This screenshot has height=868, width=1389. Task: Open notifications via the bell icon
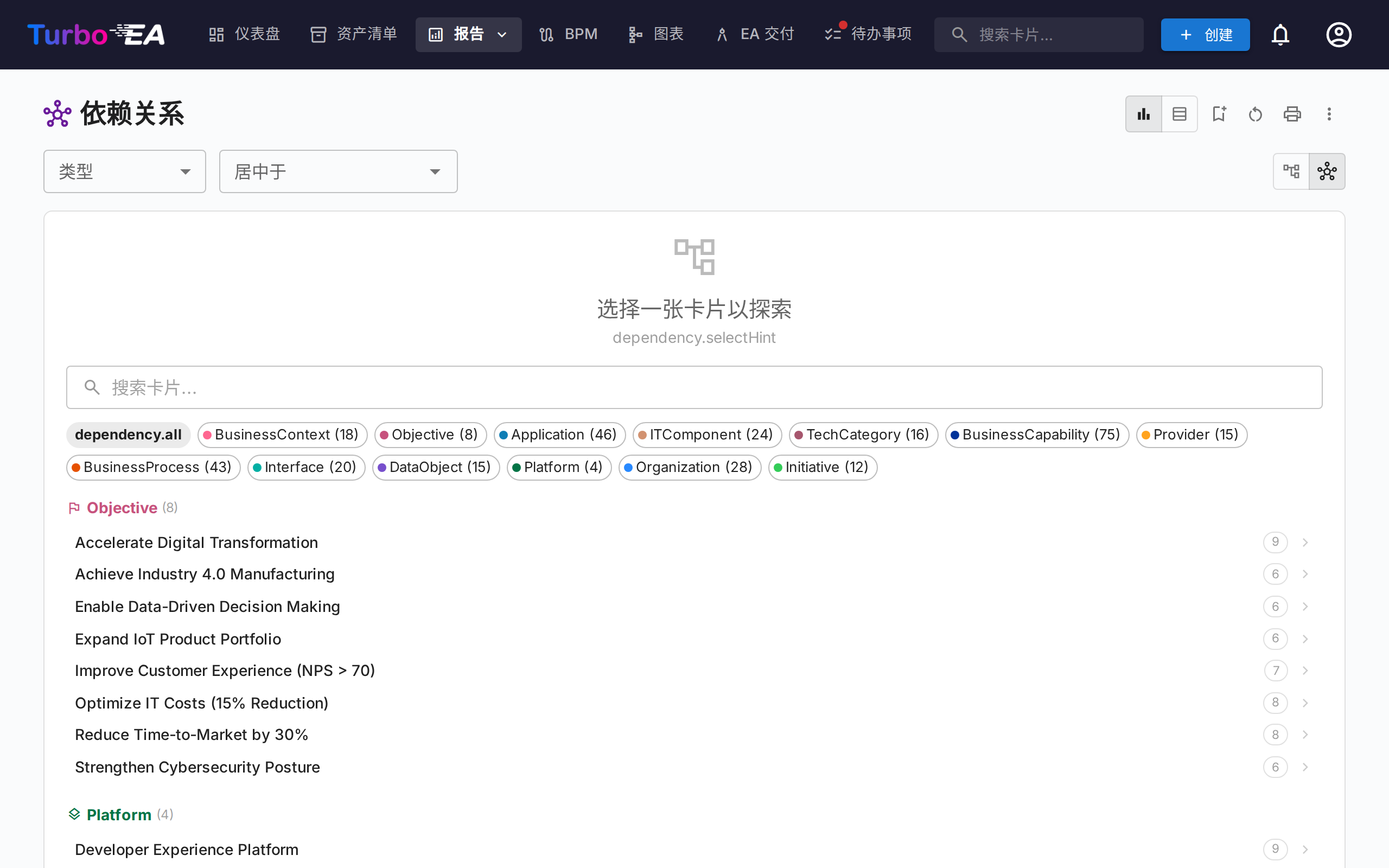pyautogui.click(x=1280, y=34)
